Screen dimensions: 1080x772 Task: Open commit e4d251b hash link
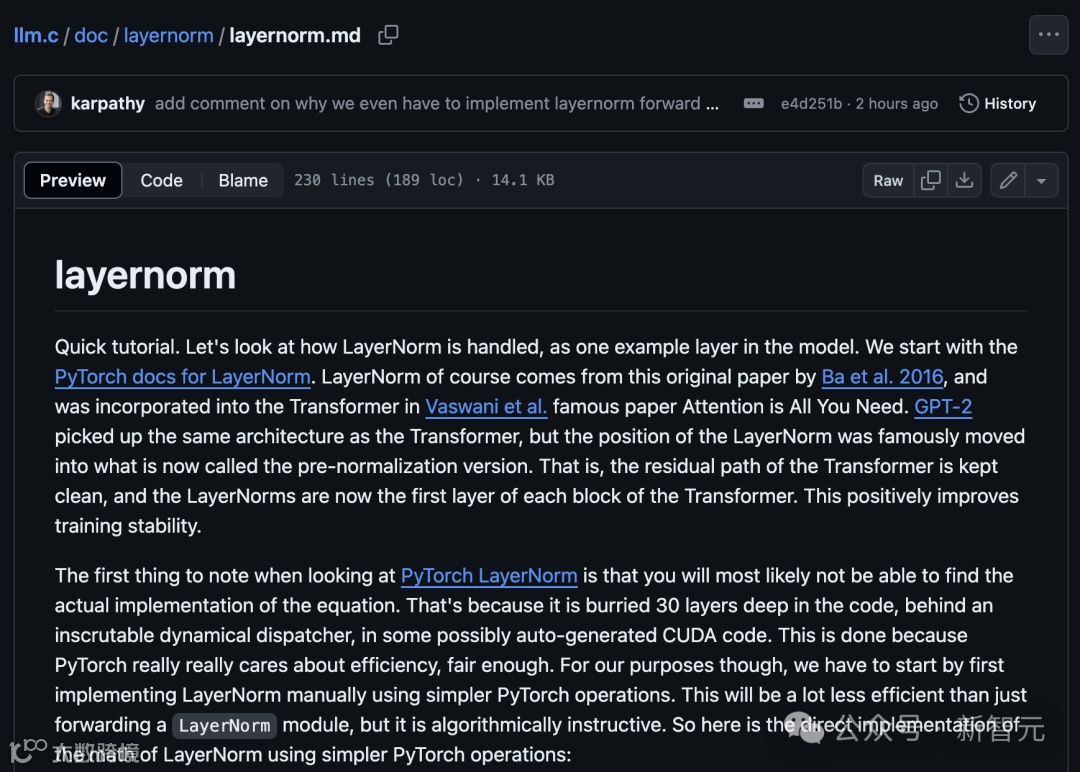point(811,103)
